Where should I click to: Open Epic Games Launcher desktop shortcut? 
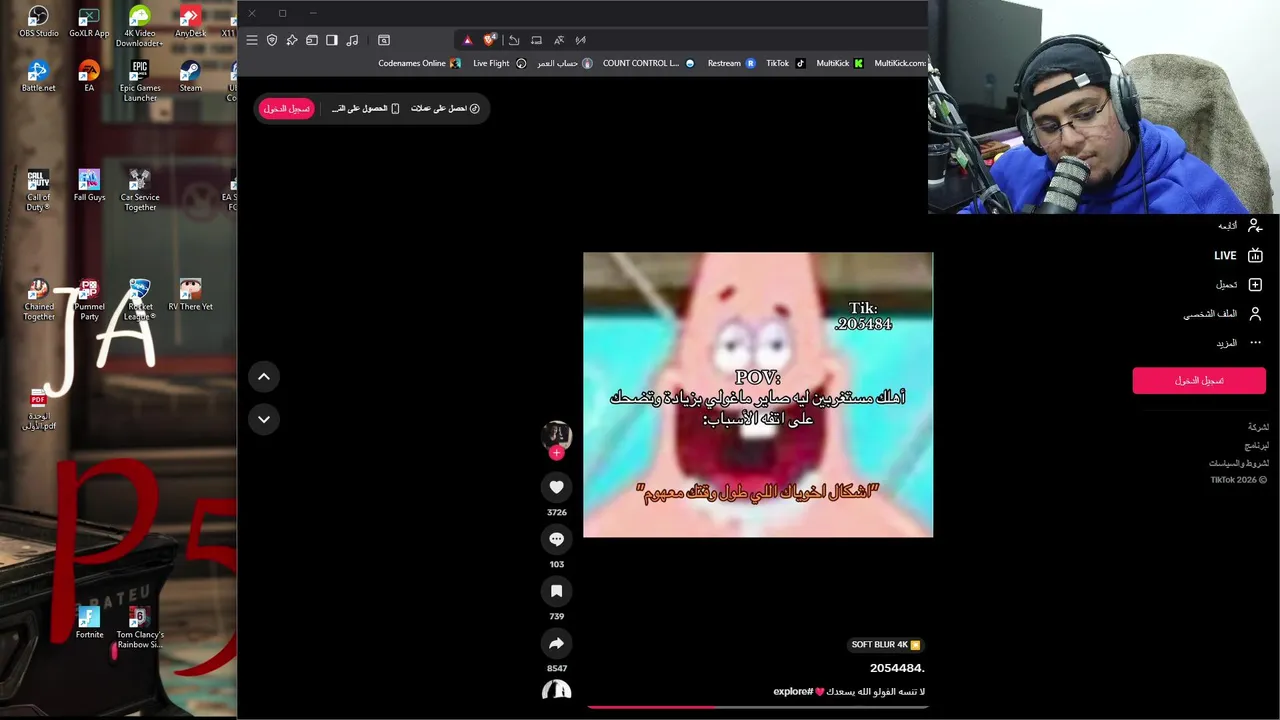(x=140, y=81)
